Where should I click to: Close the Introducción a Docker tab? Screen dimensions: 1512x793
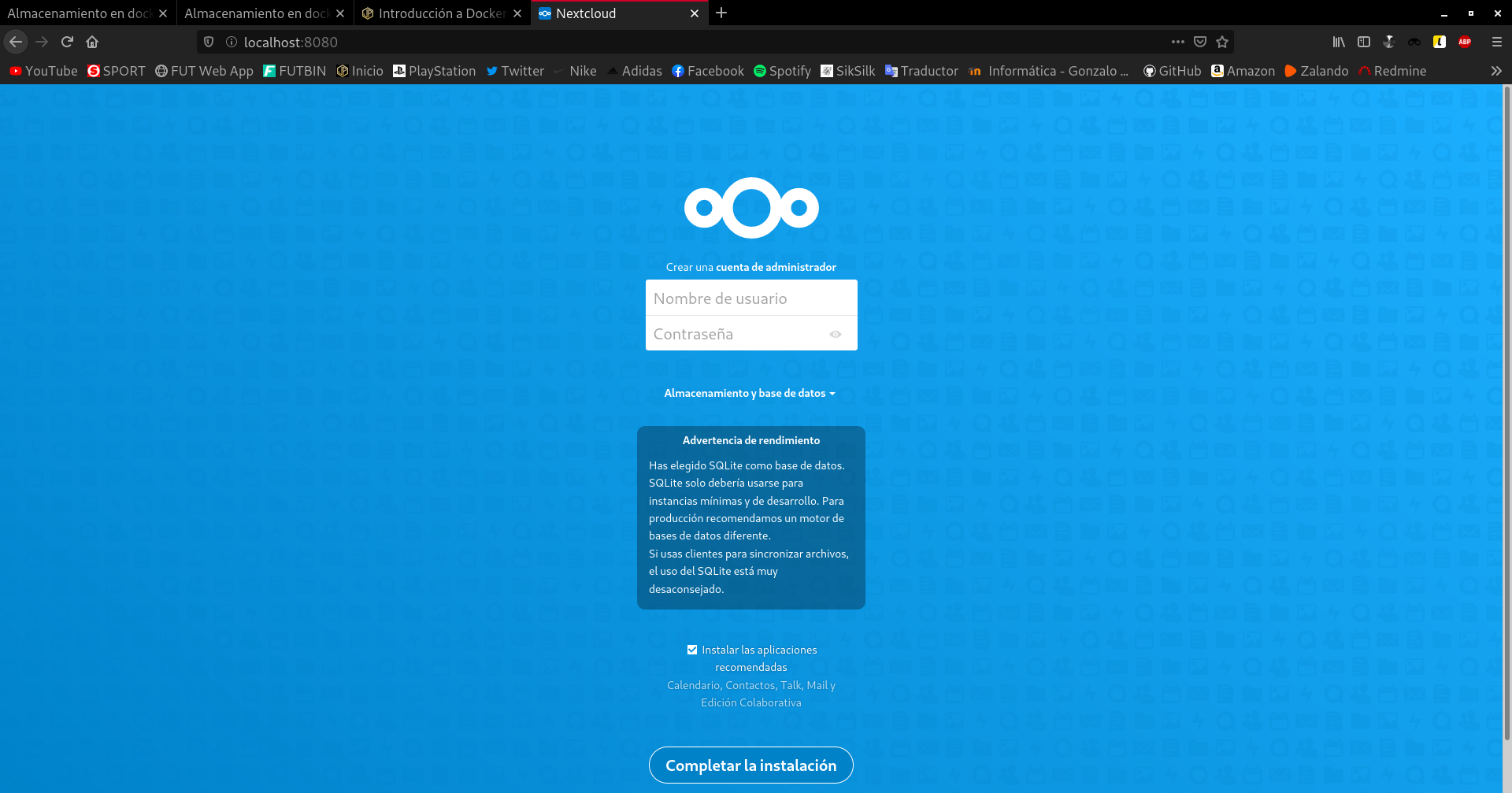[x=517, y=13]
